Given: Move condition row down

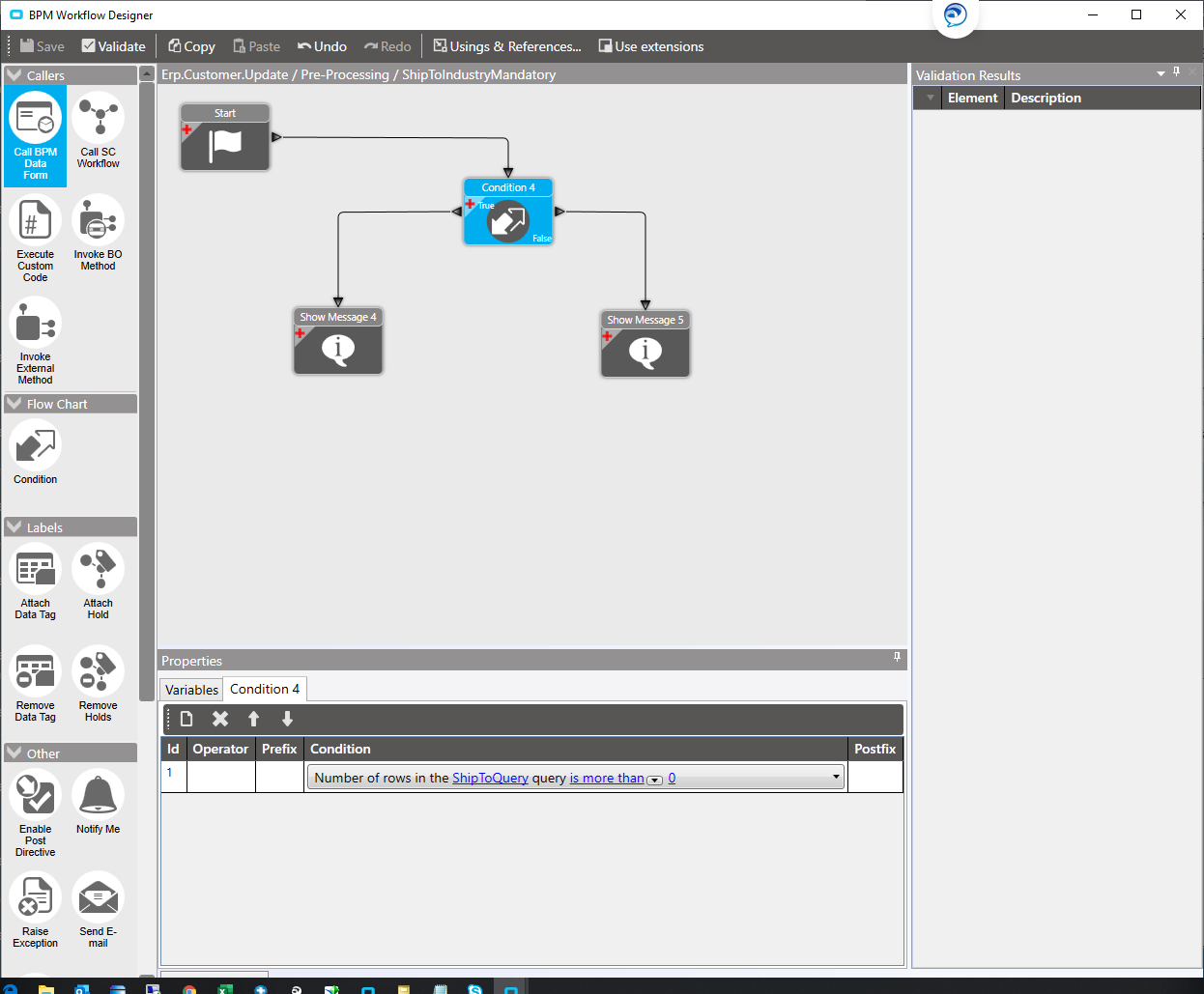Looking at the screenshot, I should (x=287, y=719).
